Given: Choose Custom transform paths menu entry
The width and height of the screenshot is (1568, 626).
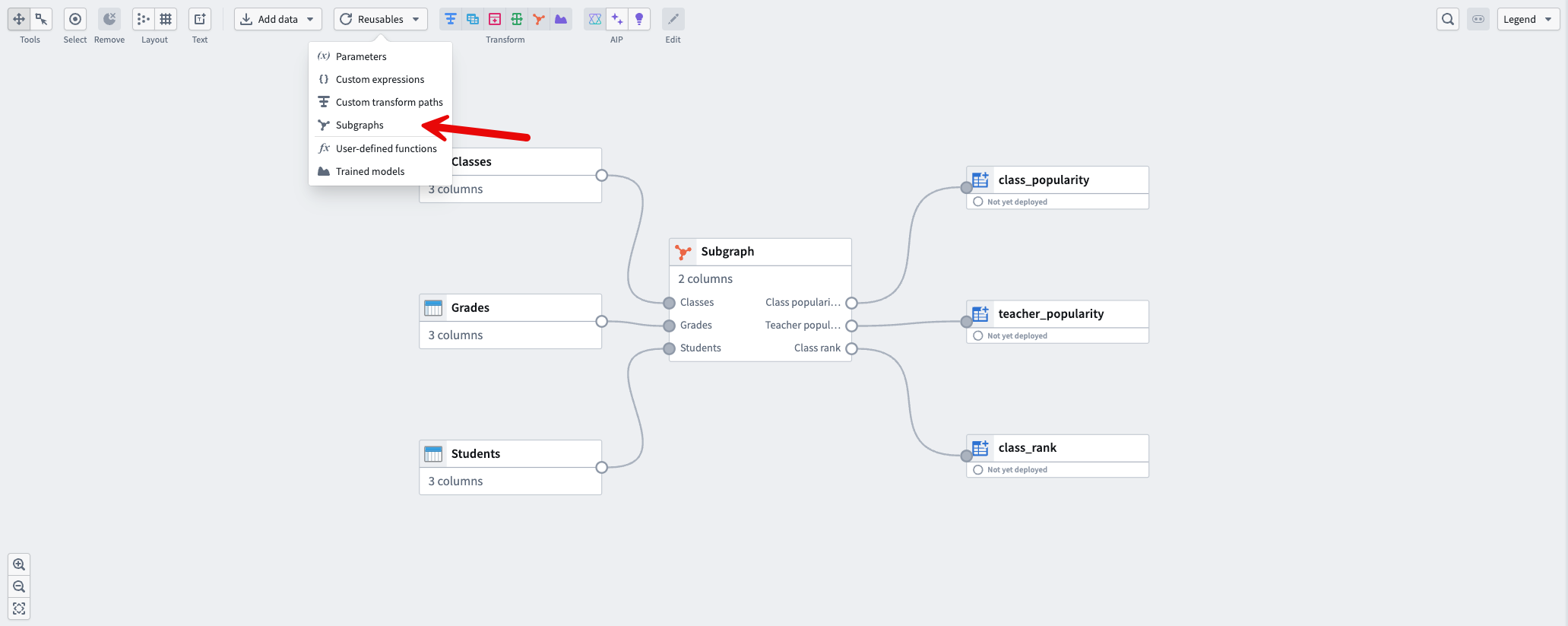Looking at the screenshot, I should click(x=380, y=102).
